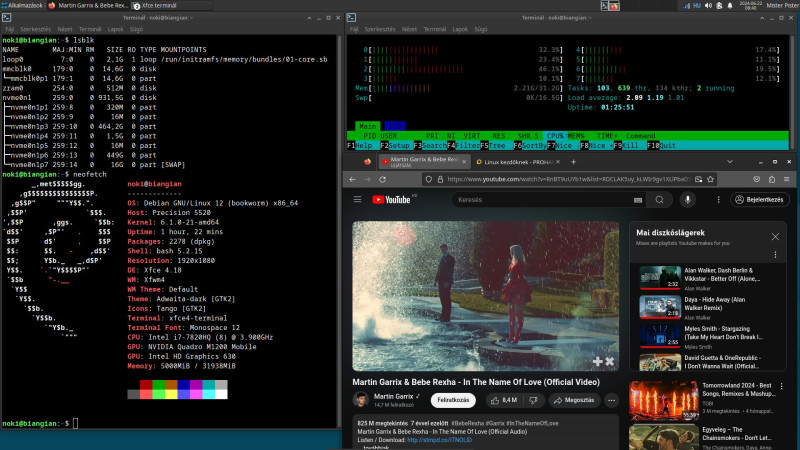The image size is (800, 450).
Task: Open a new Firefox tab with plus icon
Action: click(x=573, y=162)
